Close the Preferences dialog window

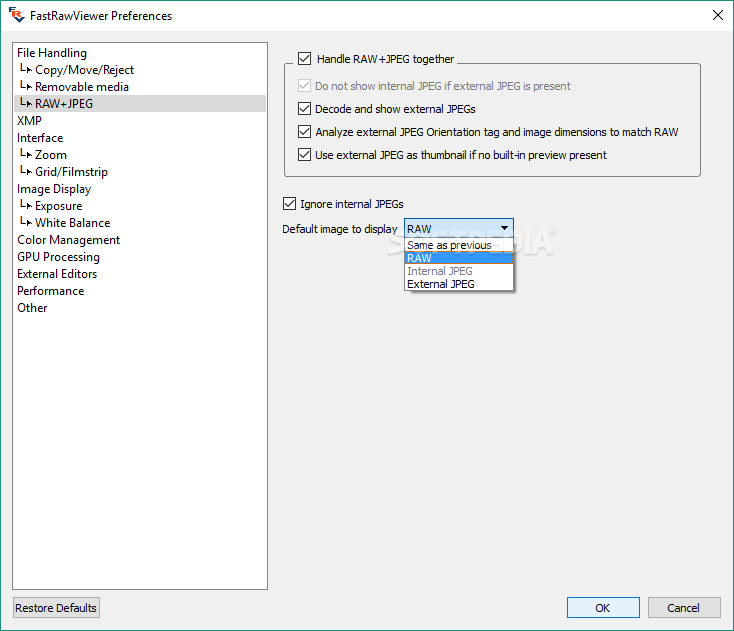point(718,15)
